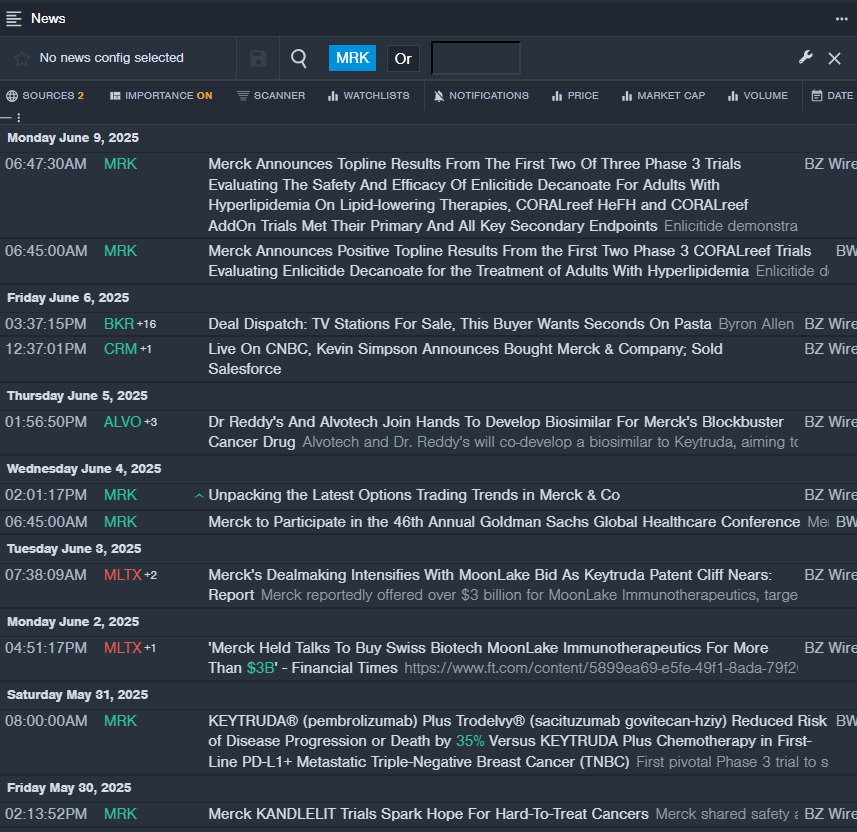The image size is (857, 832).
Task: Click MRK ticker on 02:01:17PM row
Action: pyautogui.click(x=120, y=495)
